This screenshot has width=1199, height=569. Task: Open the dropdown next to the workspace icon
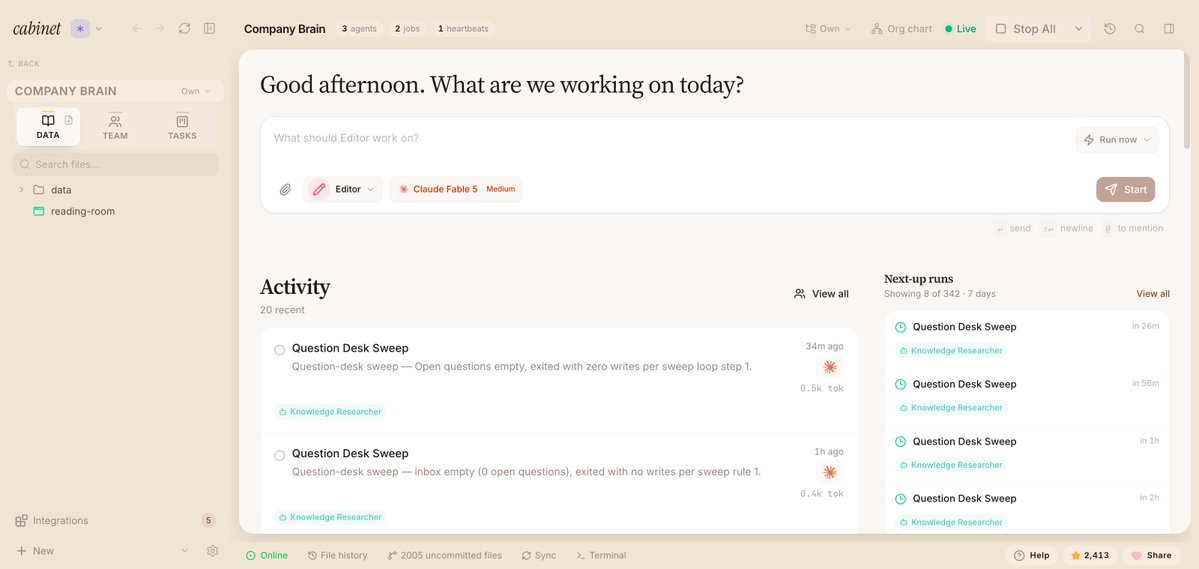coord(99,29)
